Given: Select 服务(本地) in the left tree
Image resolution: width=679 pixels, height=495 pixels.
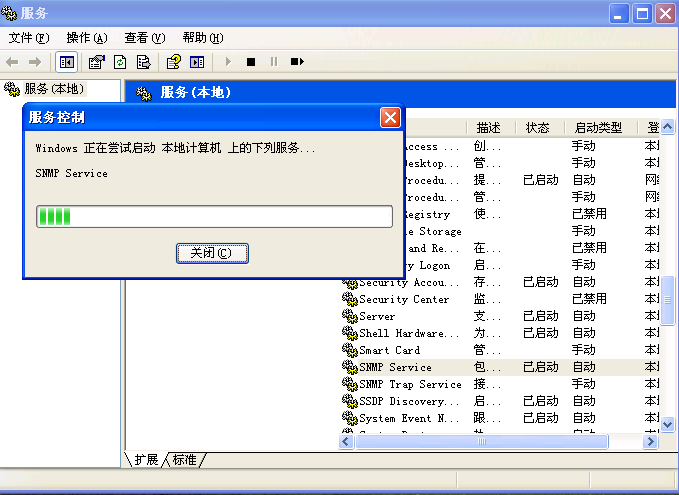Looking at the screenshot, I should point(54,89).
